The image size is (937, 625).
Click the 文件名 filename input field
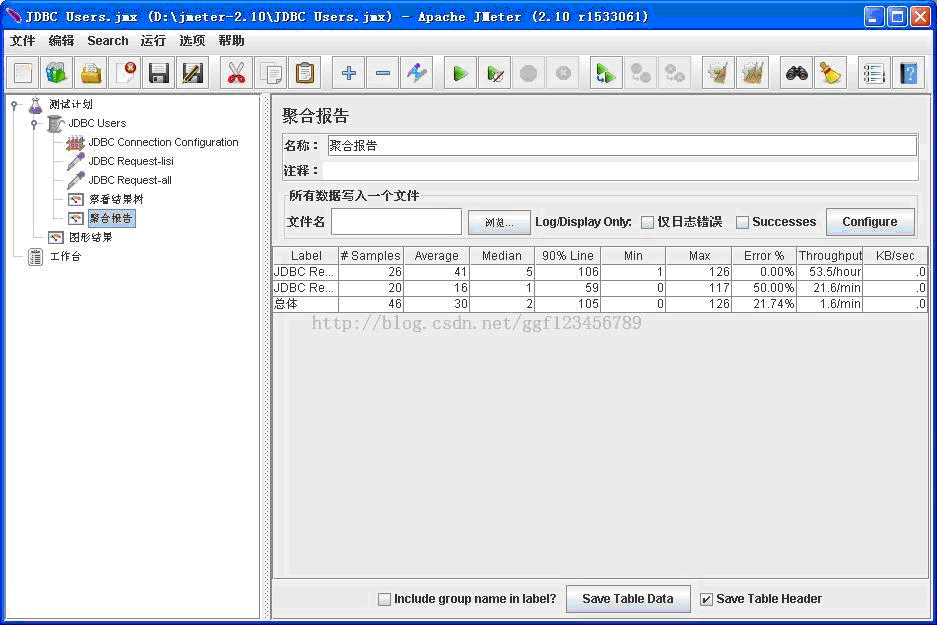396,222
